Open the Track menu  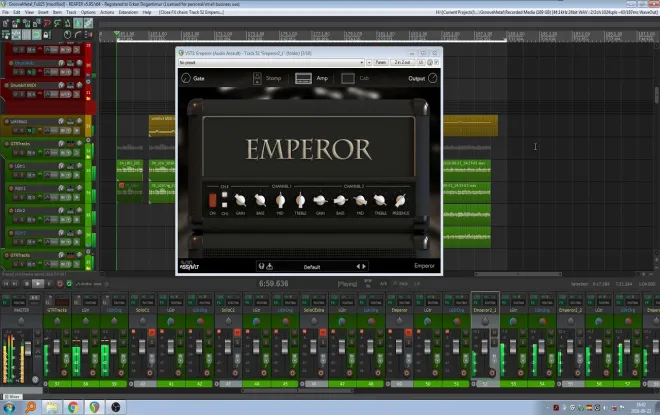coord(71,12)
